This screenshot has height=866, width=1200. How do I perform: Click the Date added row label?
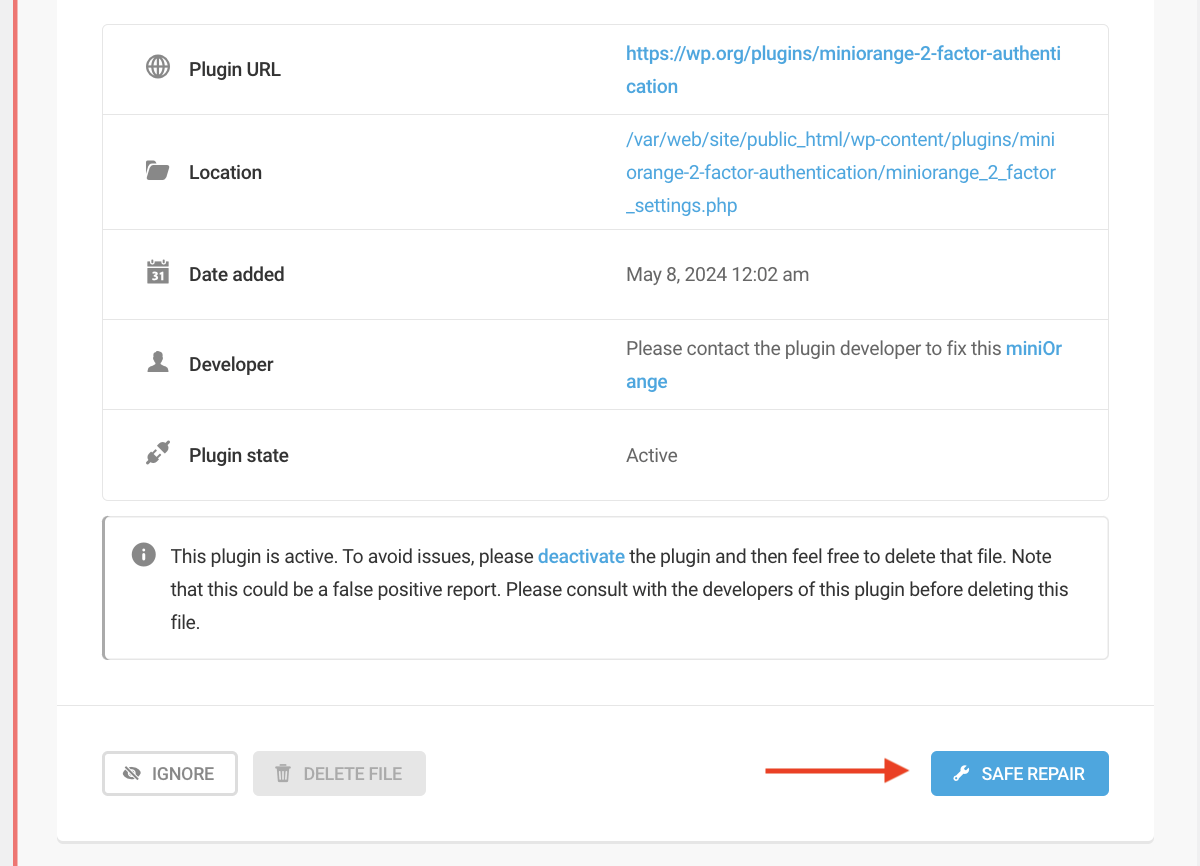[x=236, y=274]
